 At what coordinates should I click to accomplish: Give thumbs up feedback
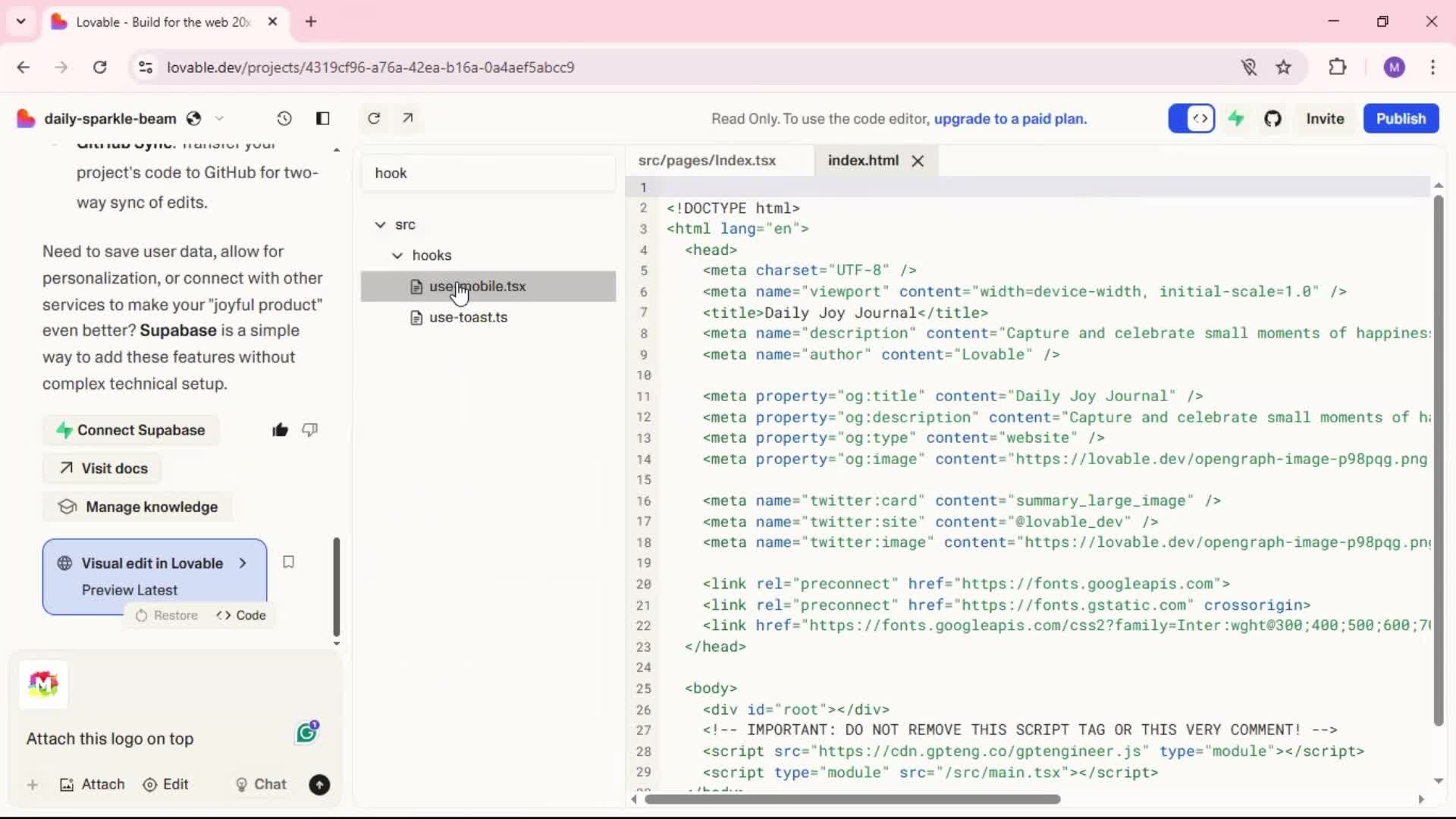[x=280, y=430]
